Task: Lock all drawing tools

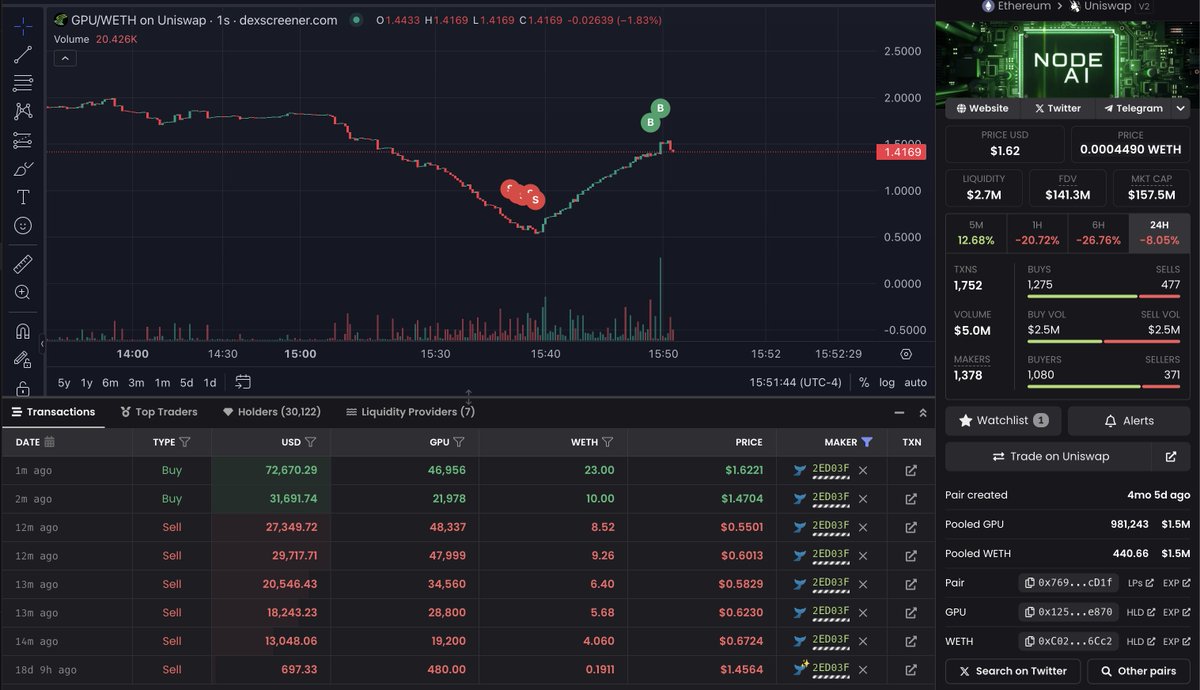Action: (22, 387)
